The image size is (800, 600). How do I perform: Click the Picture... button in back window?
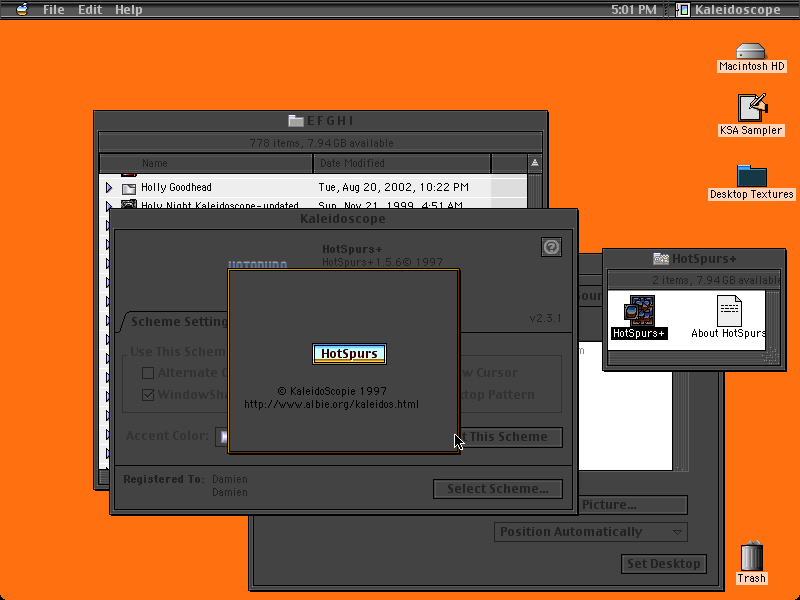tap(633, 505)
